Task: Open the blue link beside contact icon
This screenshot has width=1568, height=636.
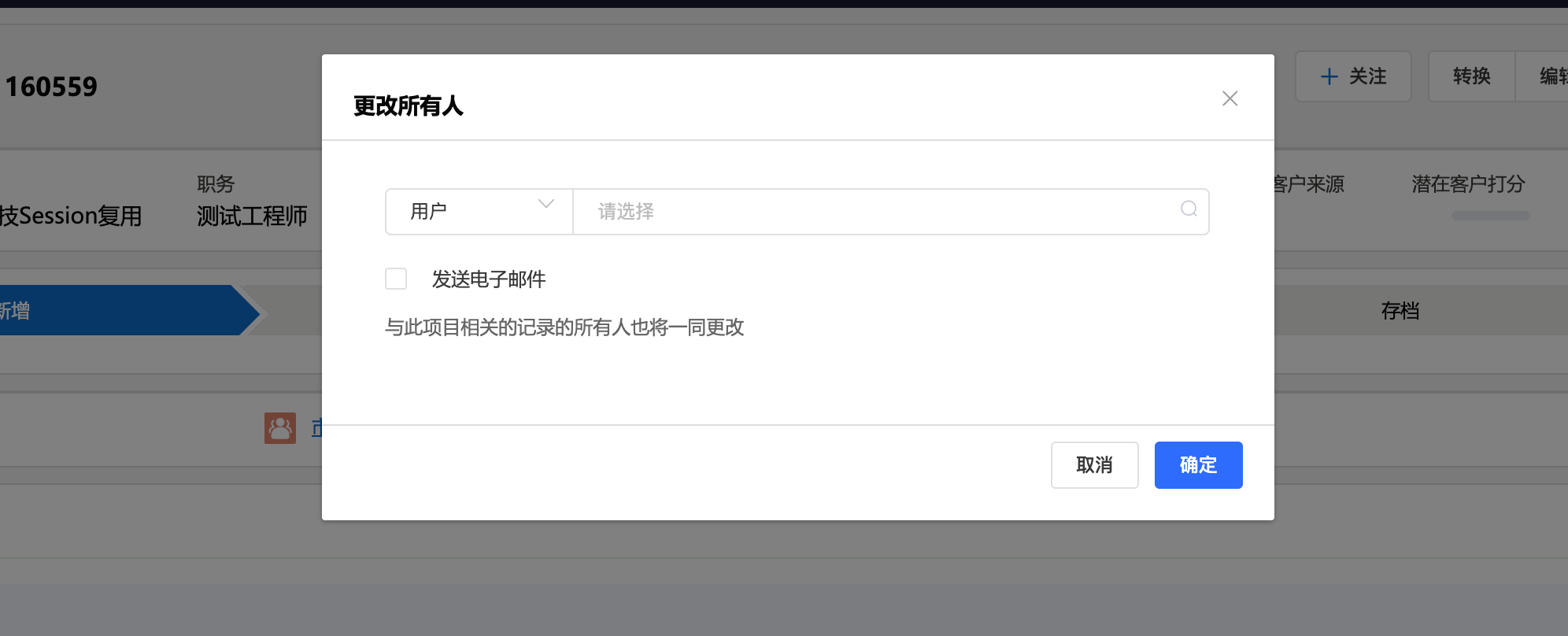Action: coord(316,428)
